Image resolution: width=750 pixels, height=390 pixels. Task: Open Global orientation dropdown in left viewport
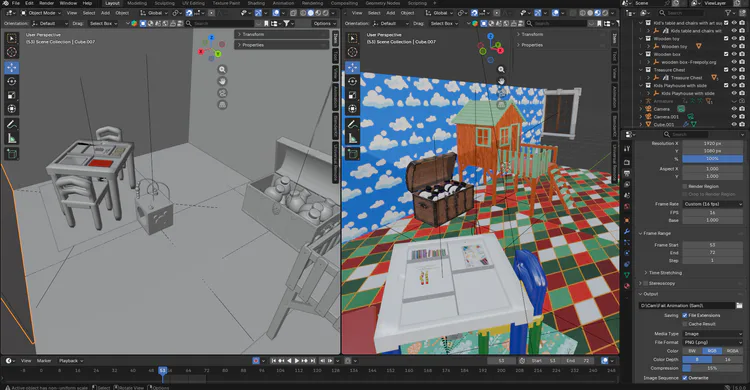154,13
